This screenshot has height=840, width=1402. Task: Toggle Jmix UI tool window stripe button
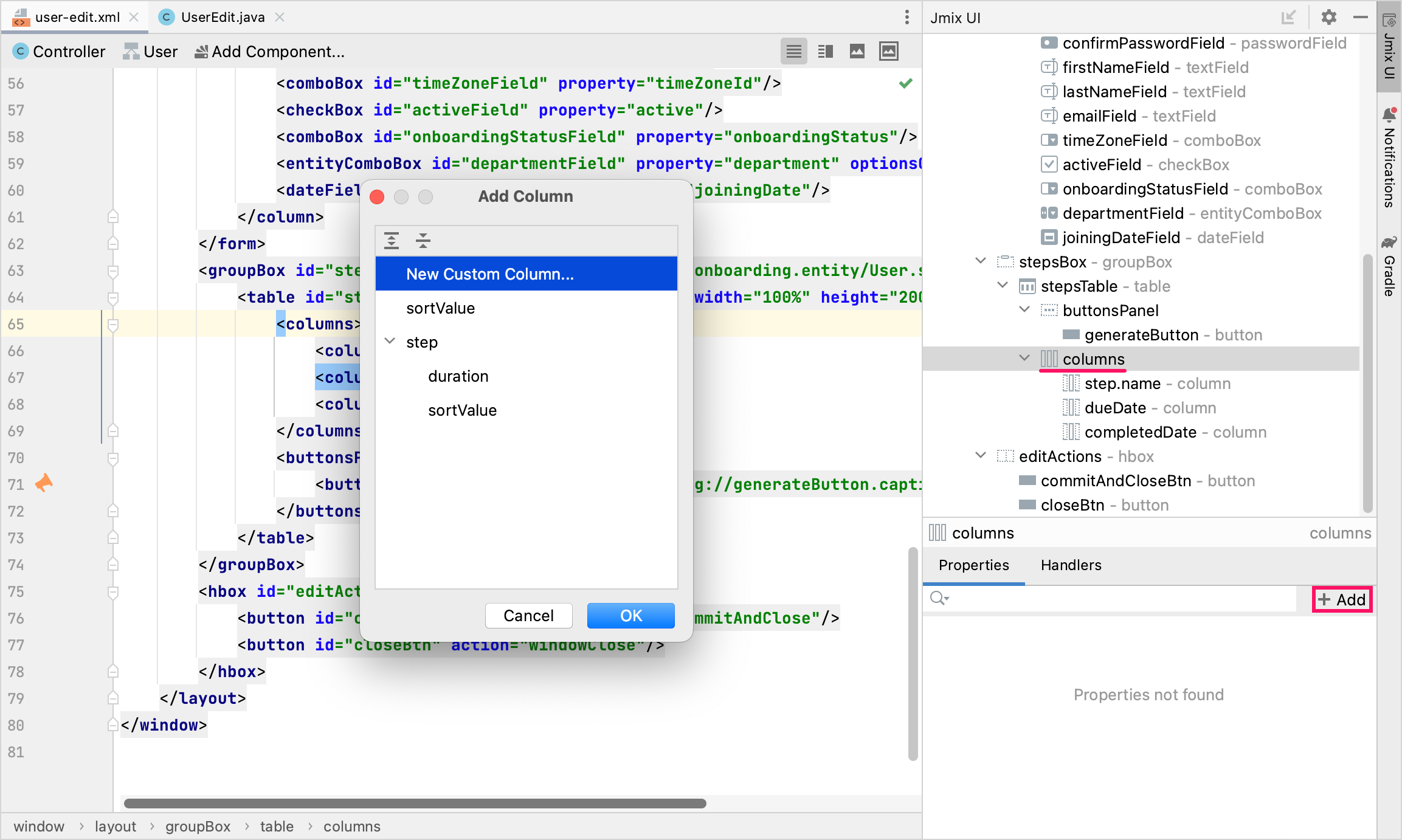tap(1390, 46)
